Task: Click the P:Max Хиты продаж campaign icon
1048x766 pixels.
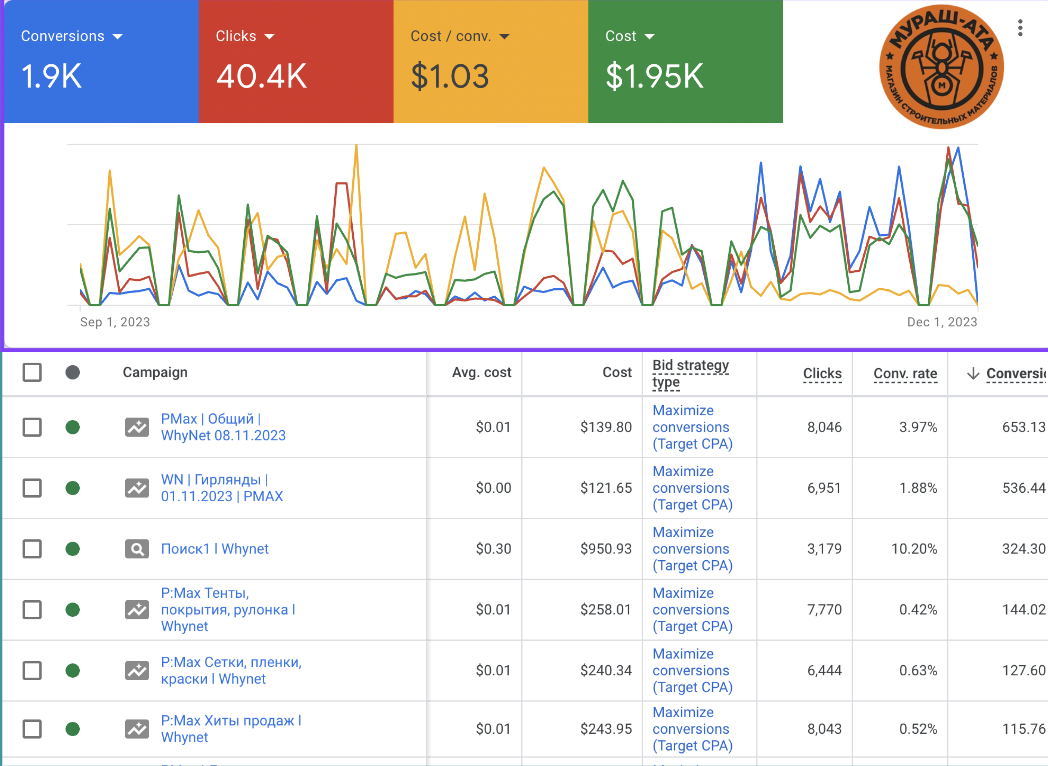Action: coord(137,729)
